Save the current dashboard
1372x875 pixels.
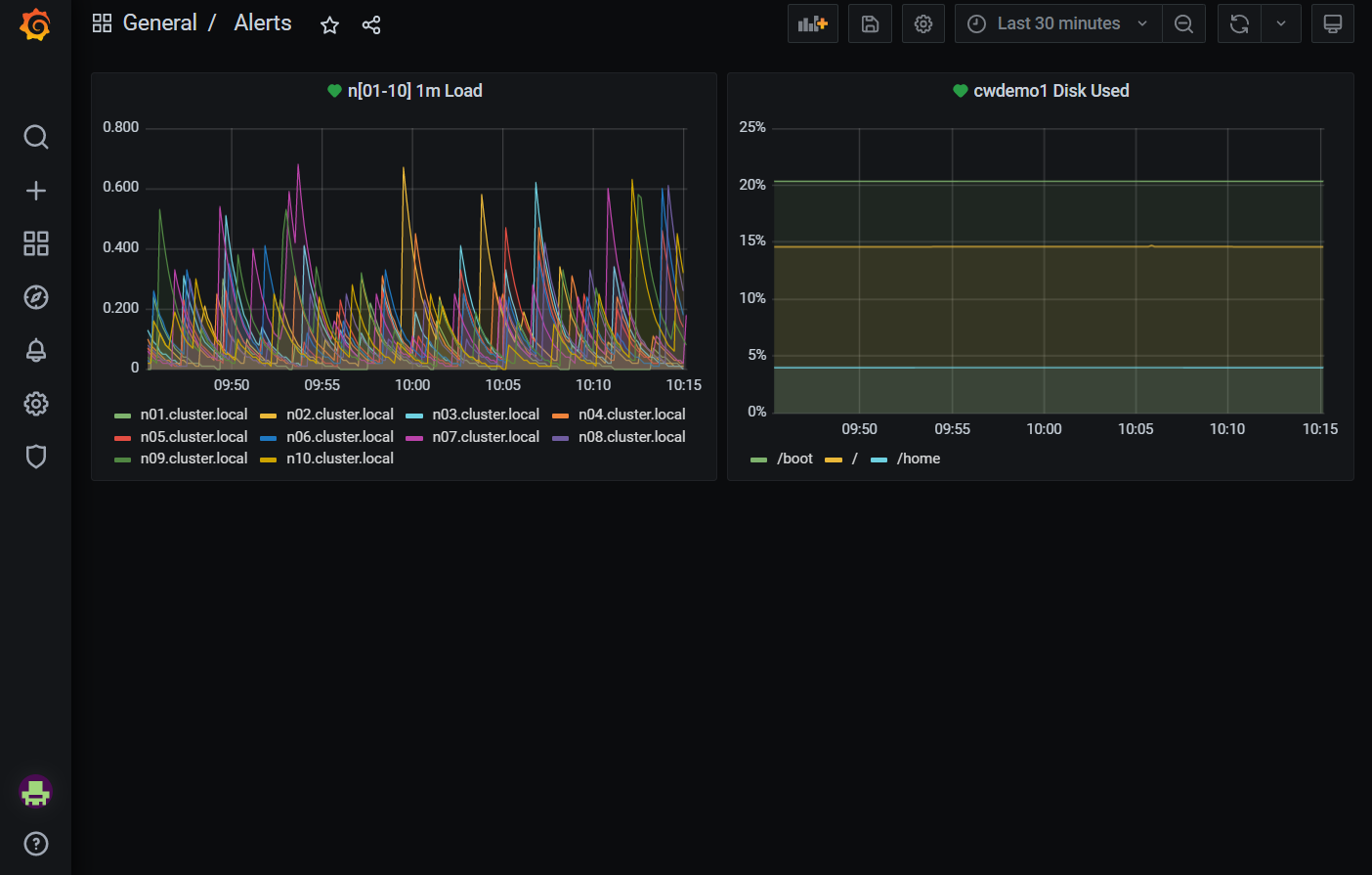(x=869, y=22)
